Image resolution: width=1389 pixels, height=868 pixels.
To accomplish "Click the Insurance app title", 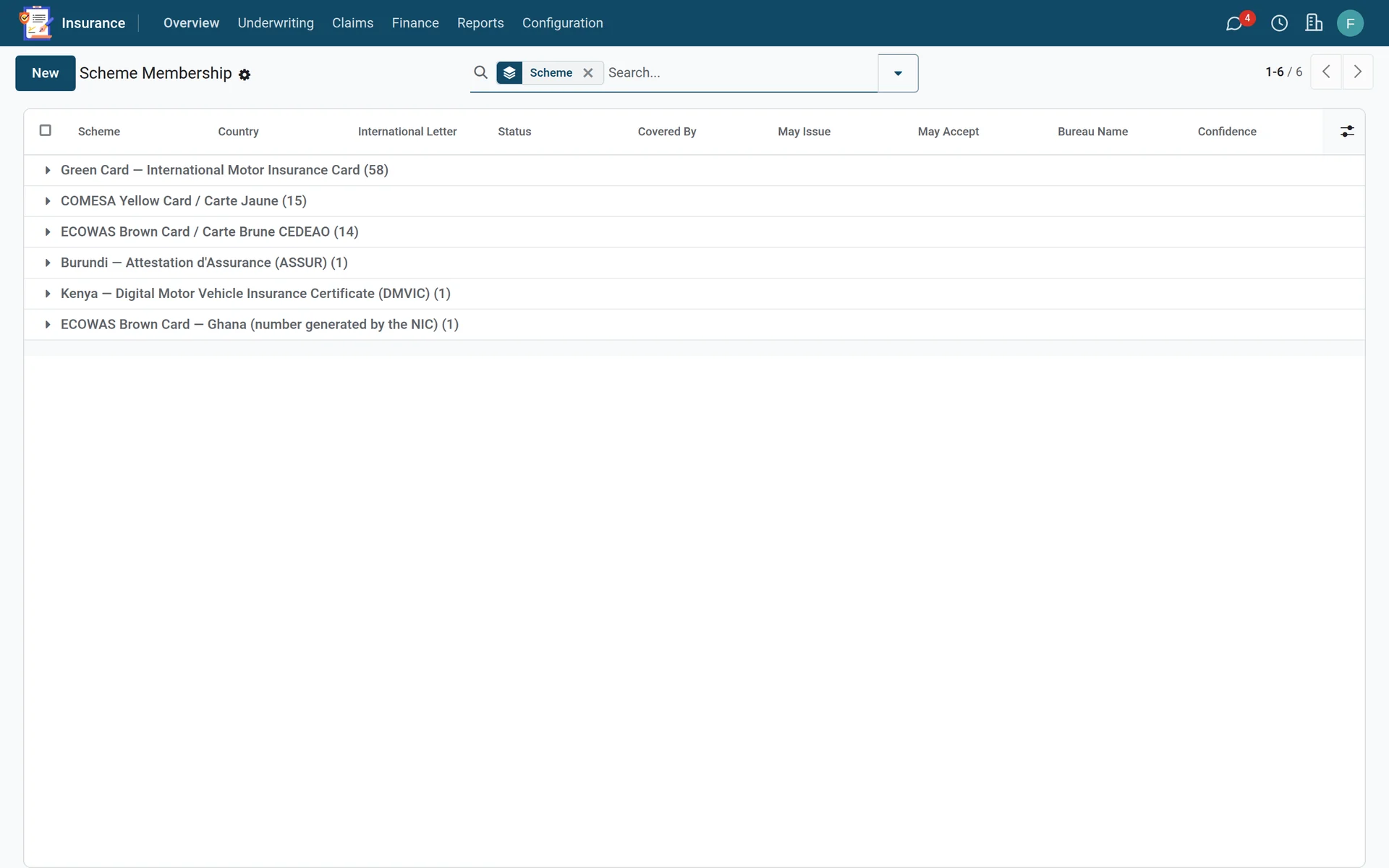I will [93, 23].
